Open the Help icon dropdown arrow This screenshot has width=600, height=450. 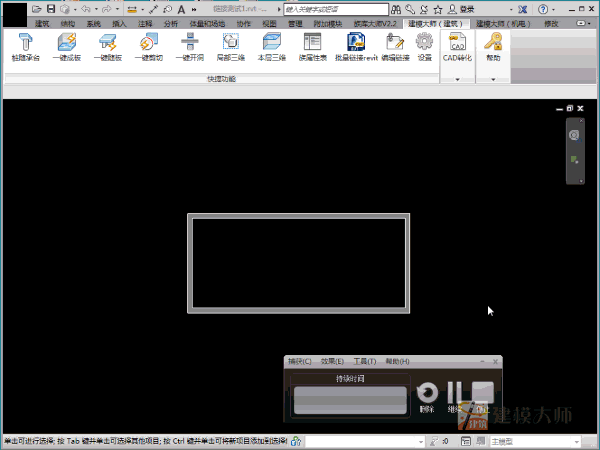coord(553,10)
